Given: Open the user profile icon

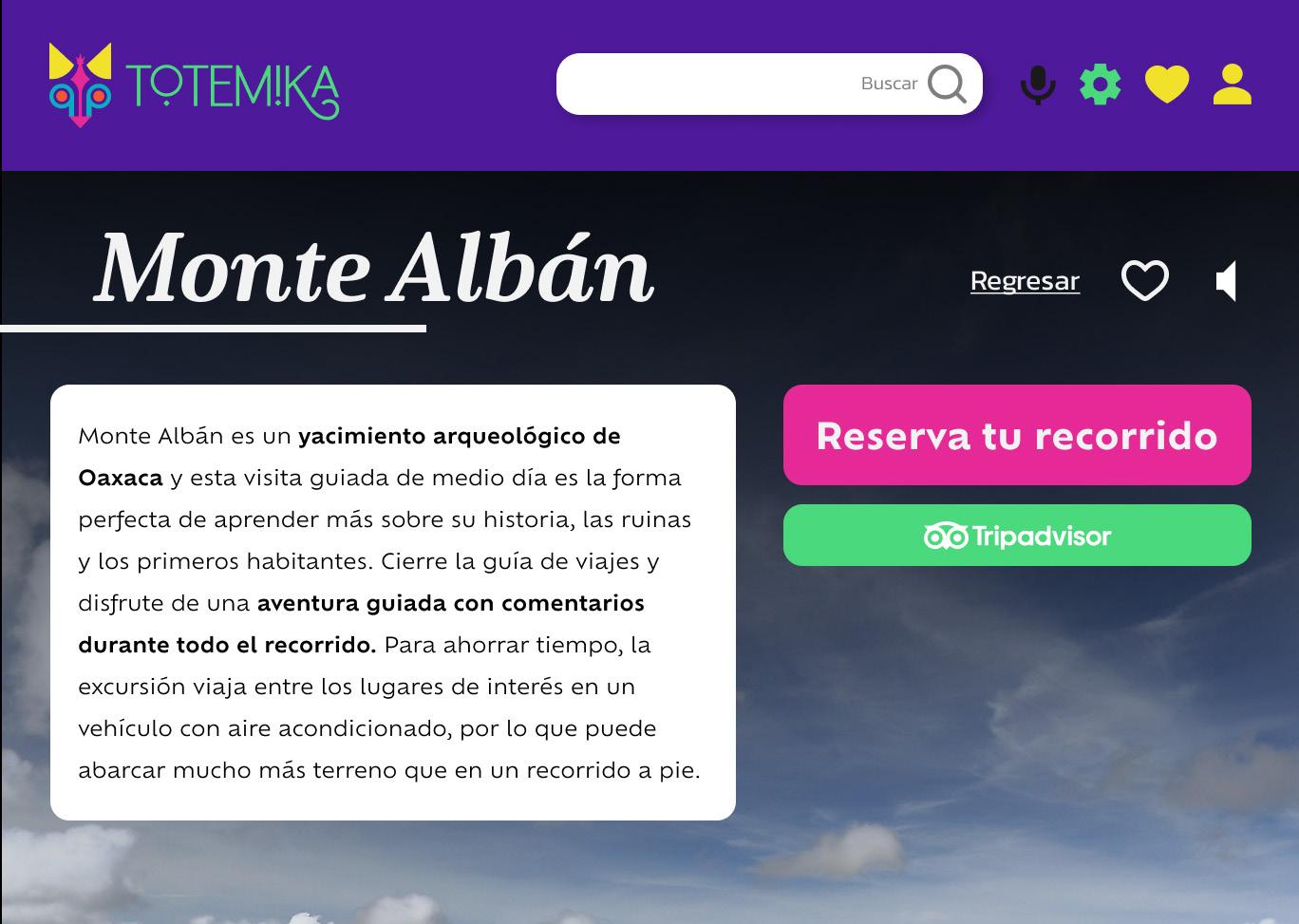Looking at the screenshot, I should coord(1233,84).
